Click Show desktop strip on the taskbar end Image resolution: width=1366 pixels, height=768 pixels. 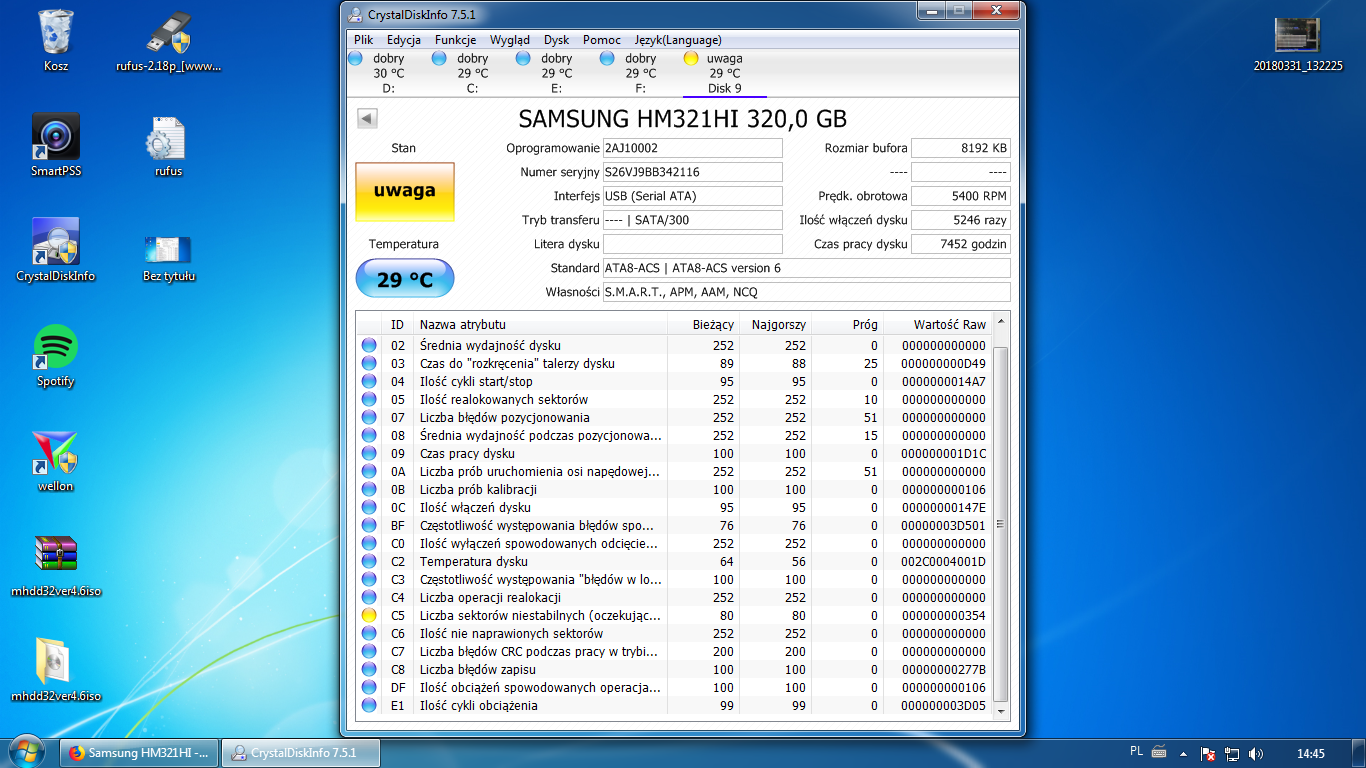click(x=1359, y=752)
